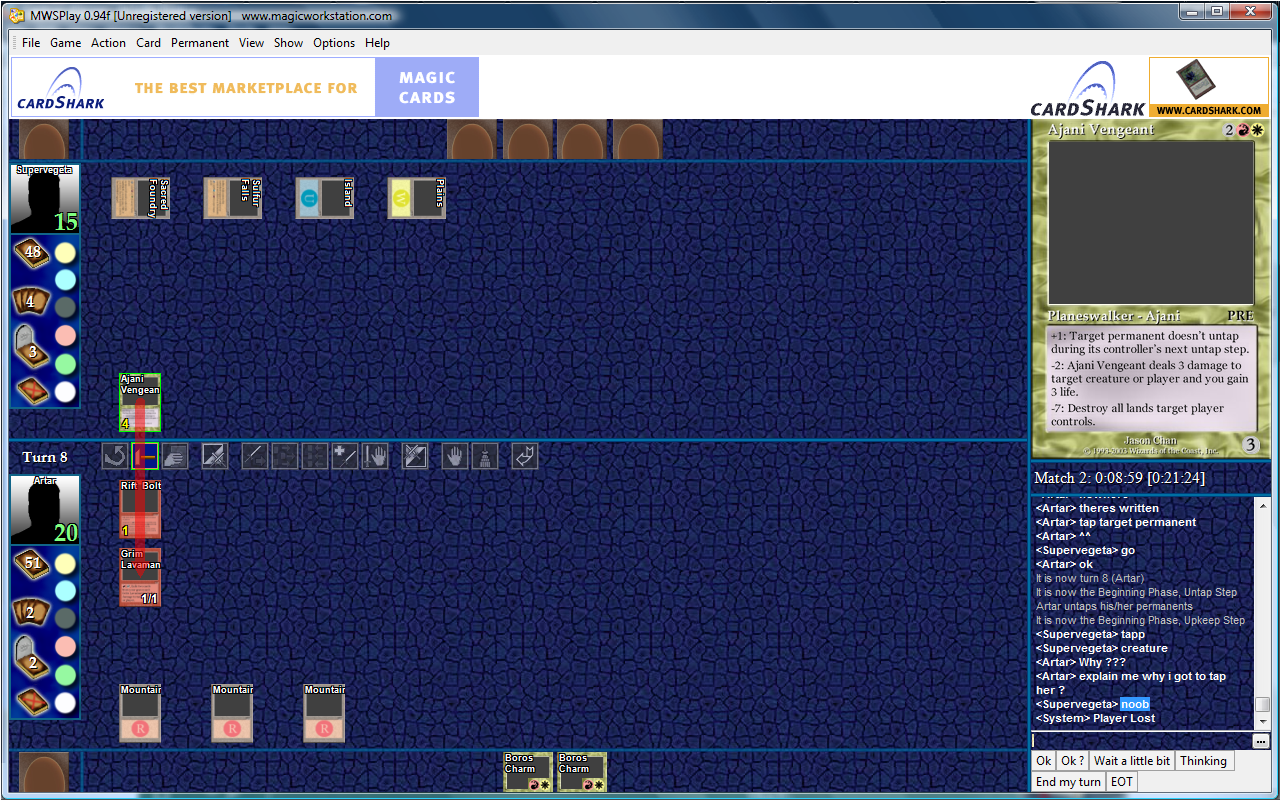Click the chat log scrollbar
The image size is (1280, 800).
click(x=1263, y=613)
